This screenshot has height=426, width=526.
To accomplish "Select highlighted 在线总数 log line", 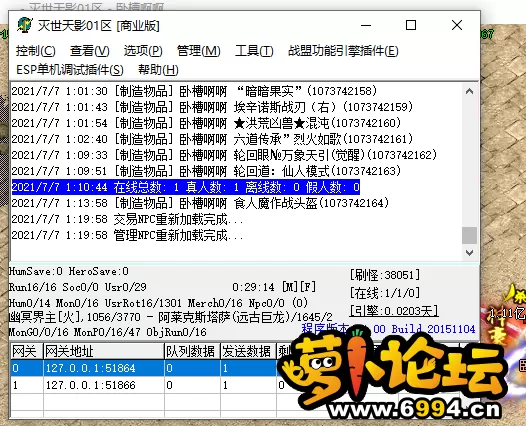I will pyautogui.click(x=186, y=187).
